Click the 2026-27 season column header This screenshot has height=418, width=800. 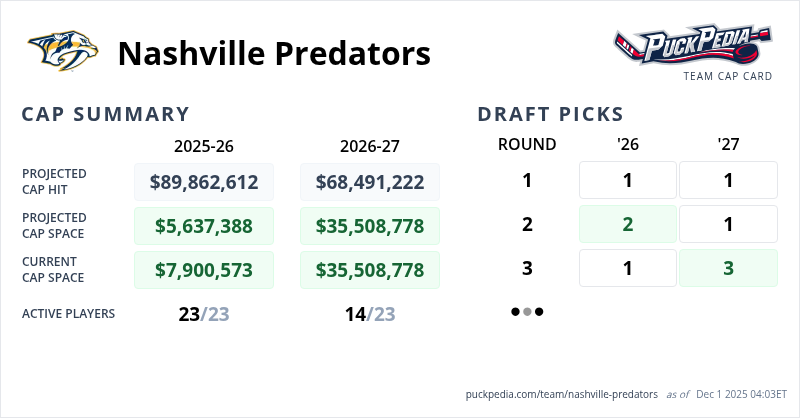370,146
